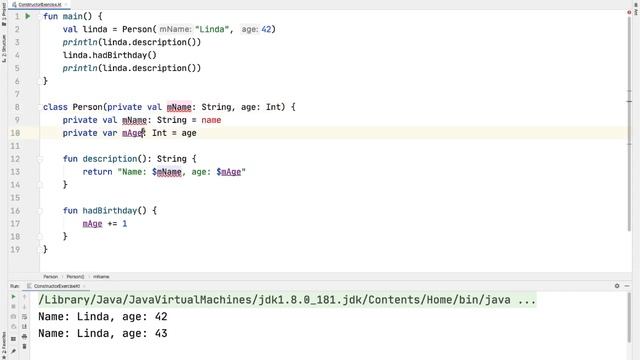
Task: Collapse the main function fold at line 6
Action: 40,81
